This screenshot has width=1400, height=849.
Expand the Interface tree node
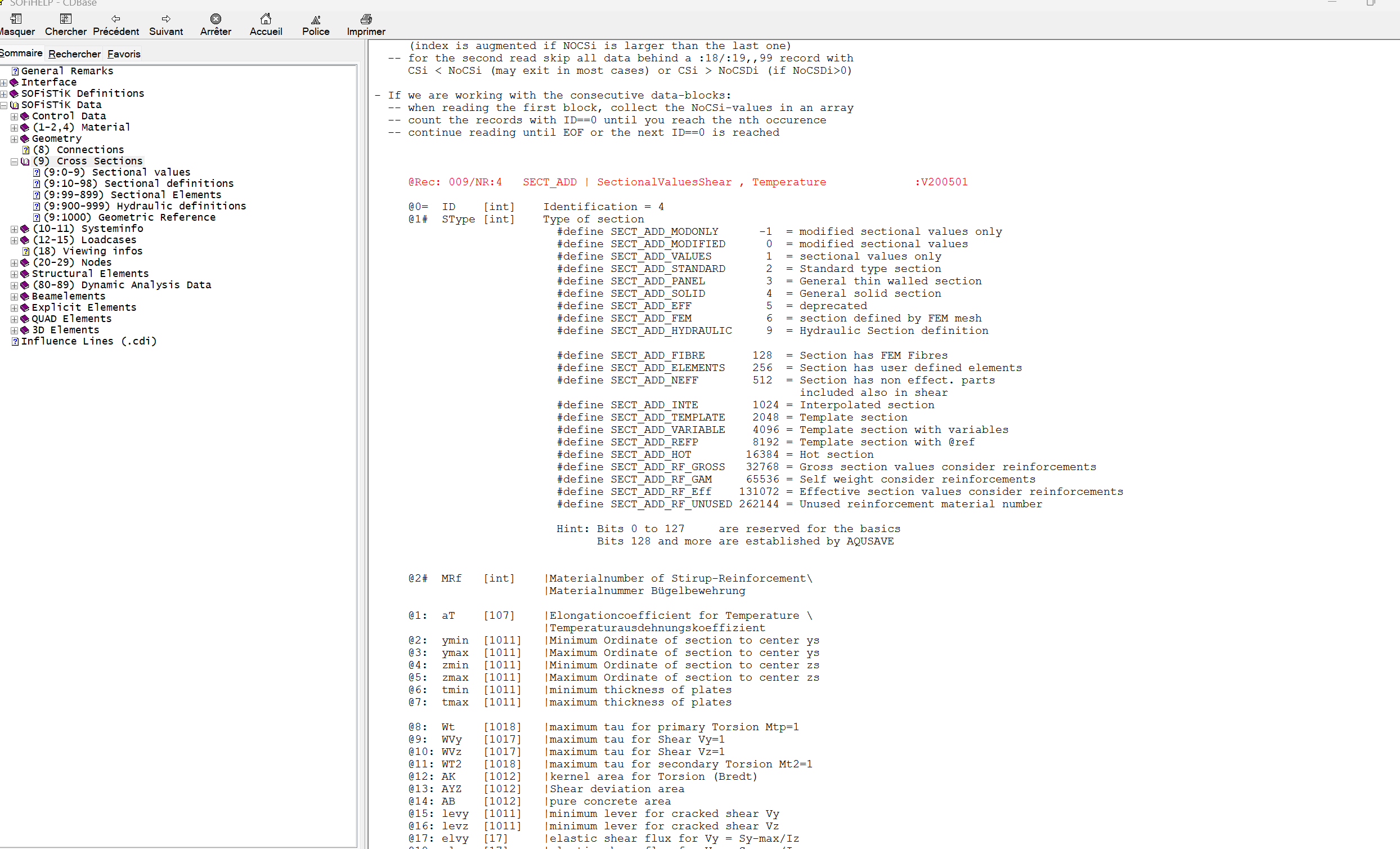pyautogui.click(x=4, y=82)
